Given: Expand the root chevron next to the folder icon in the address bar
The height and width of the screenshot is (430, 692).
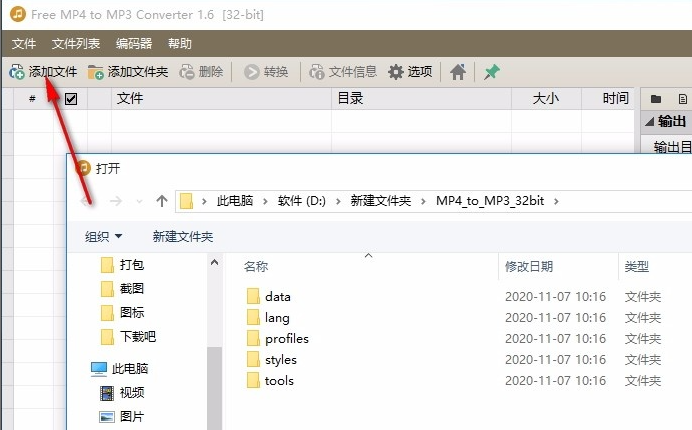Looking at the screenshot, I should coord(204,202).
